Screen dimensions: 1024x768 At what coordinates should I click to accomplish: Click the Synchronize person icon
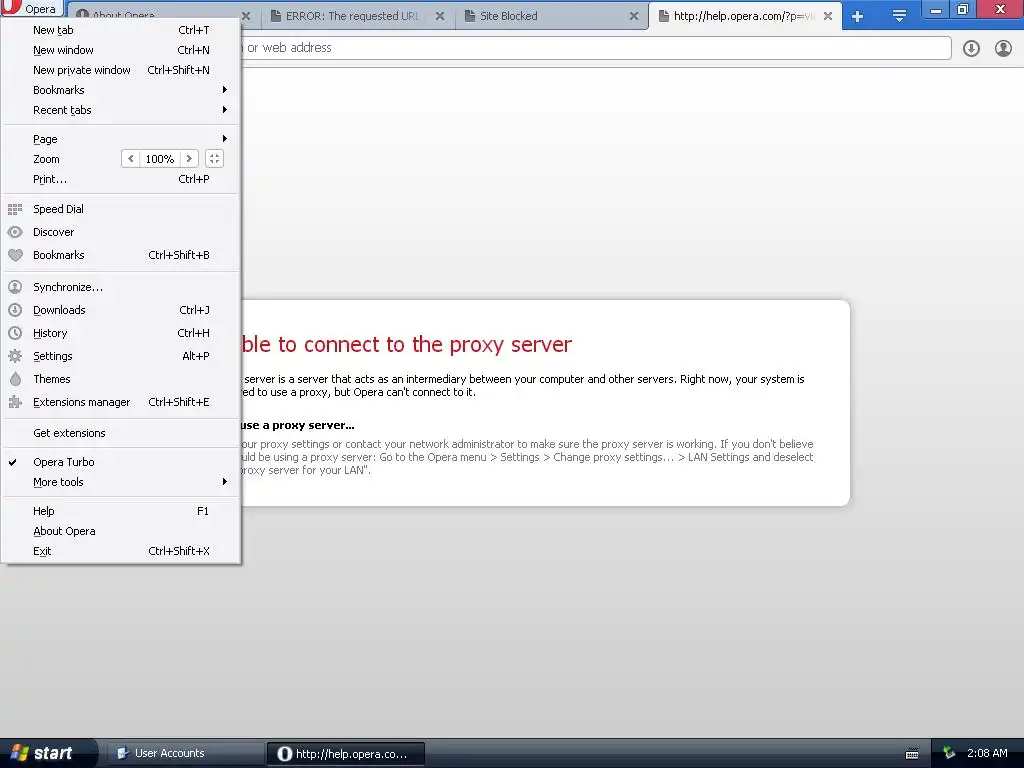pos(15,287)
